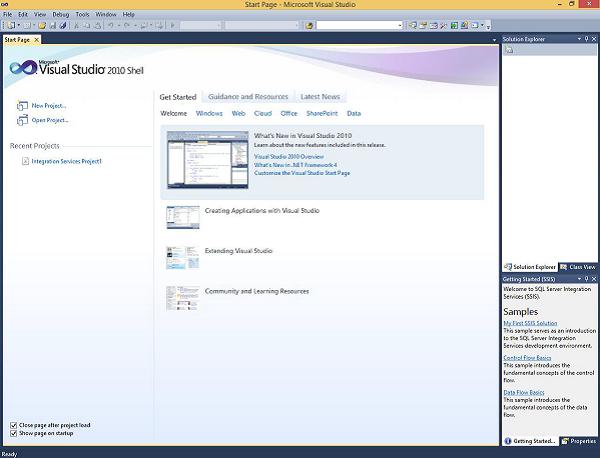600x458 pixels.
Task: Open the Visual Studio 2010 Overview link
Action: (x=288, y=157)
